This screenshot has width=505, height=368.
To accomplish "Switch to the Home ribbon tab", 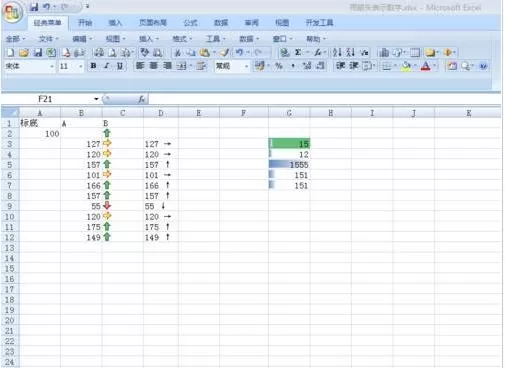I will coord(85,23).
